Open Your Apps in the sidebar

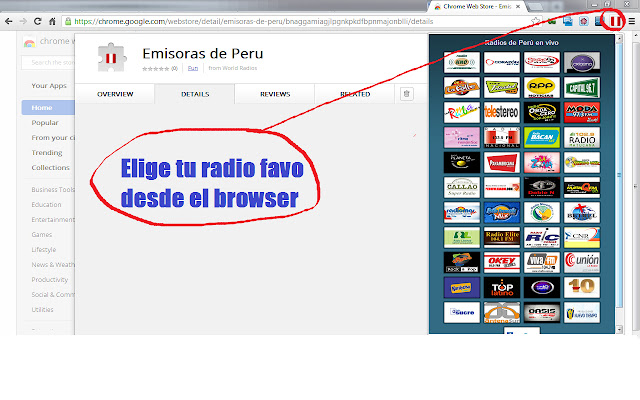tap(49, 86)
